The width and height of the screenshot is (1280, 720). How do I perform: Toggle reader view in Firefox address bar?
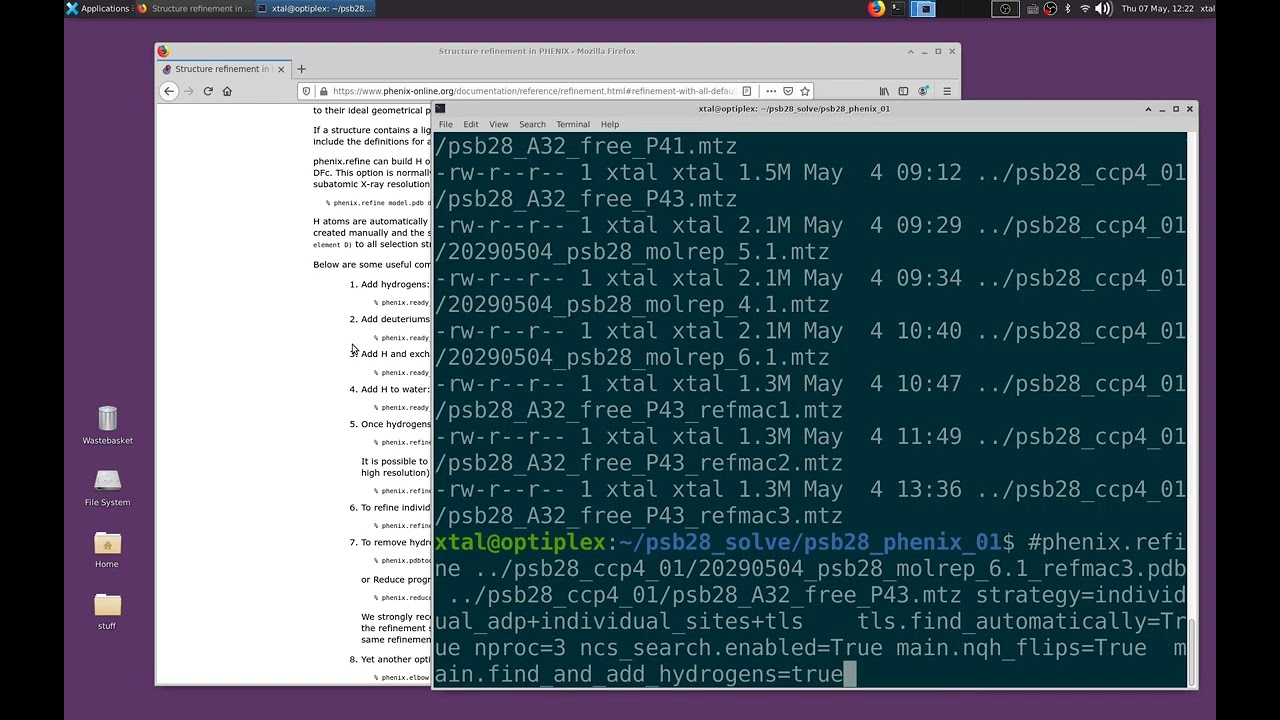[747, 91]
